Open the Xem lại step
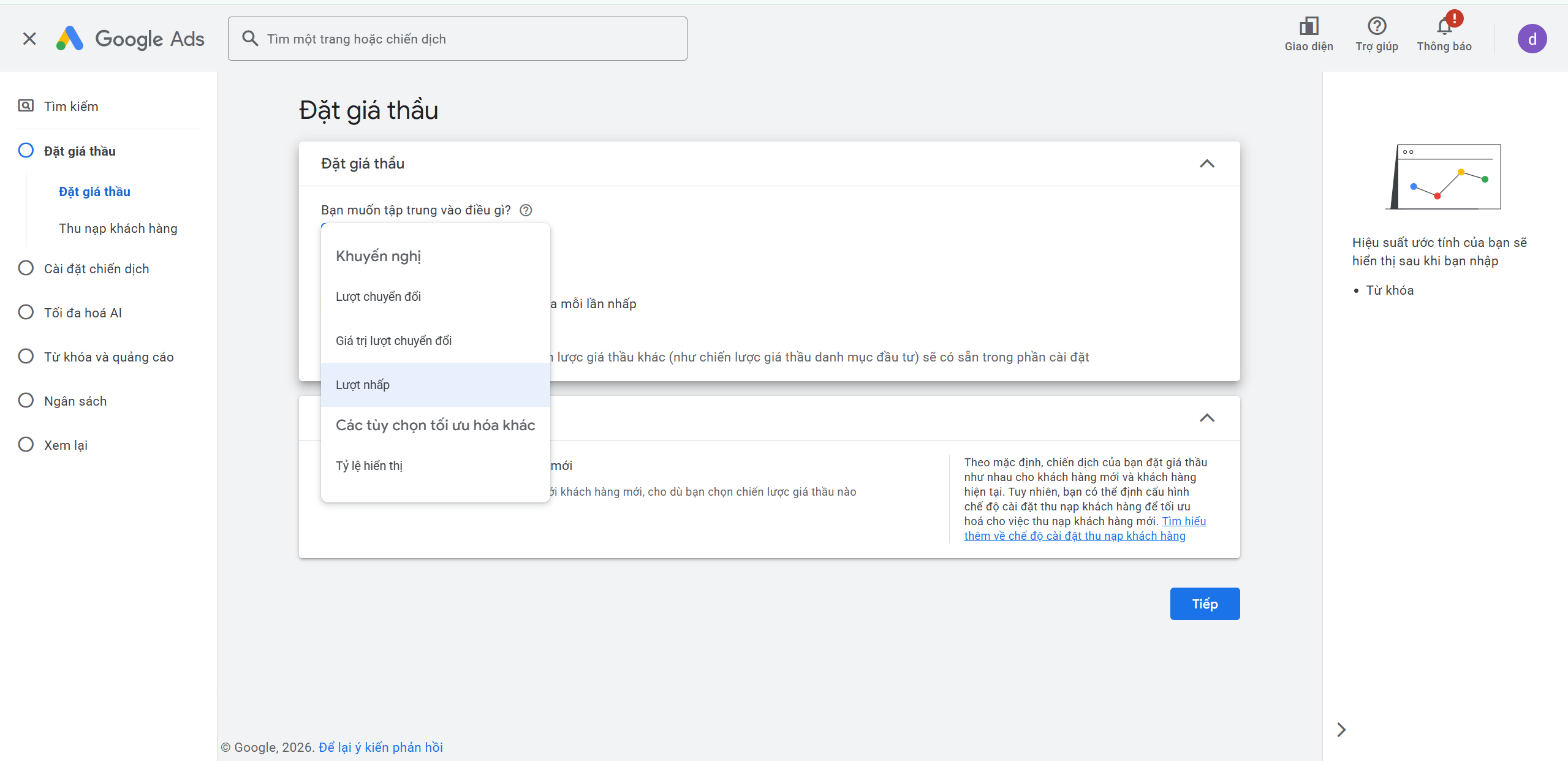 point(66,445)
